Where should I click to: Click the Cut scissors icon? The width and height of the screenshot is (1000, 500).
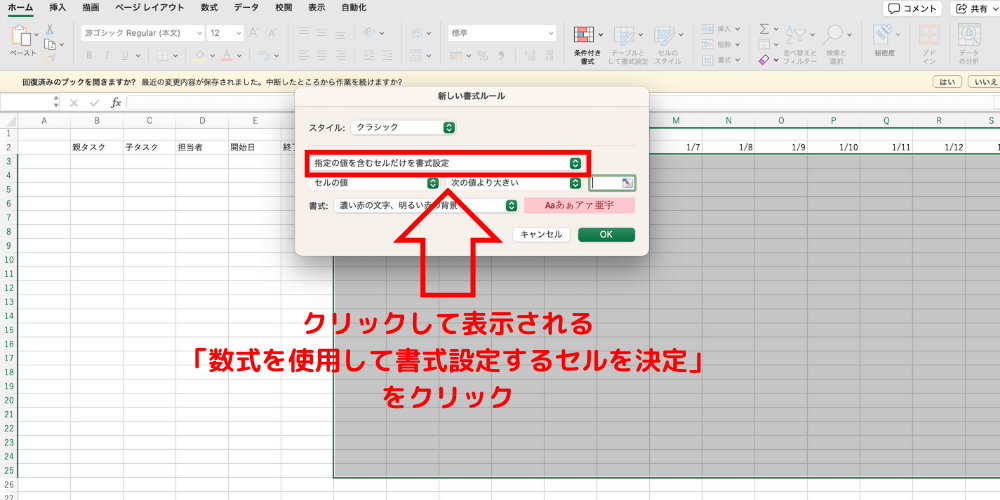coord(50,30)
